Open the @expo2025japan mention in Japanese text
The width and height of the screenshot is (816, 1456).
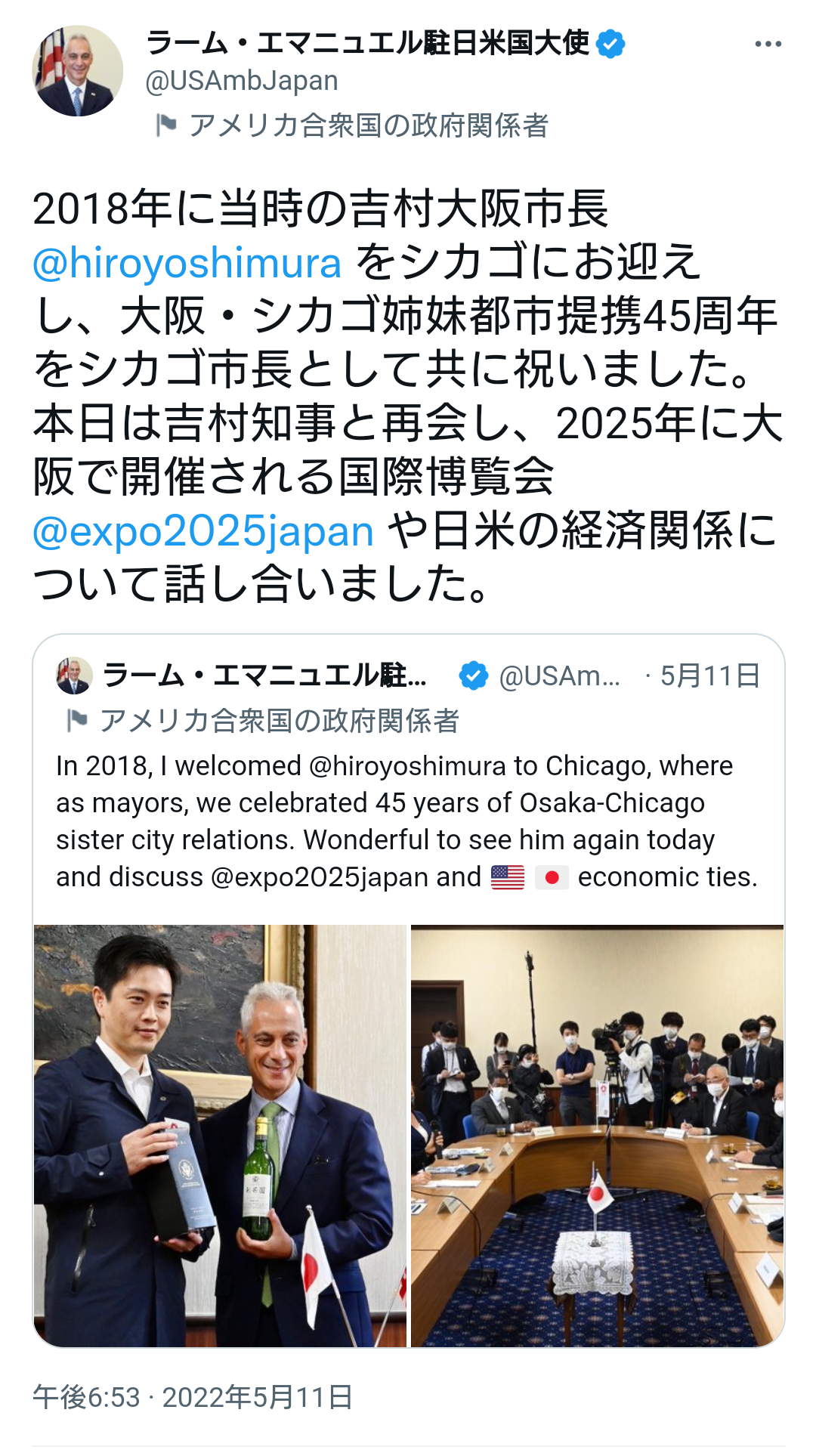(203, 530)
